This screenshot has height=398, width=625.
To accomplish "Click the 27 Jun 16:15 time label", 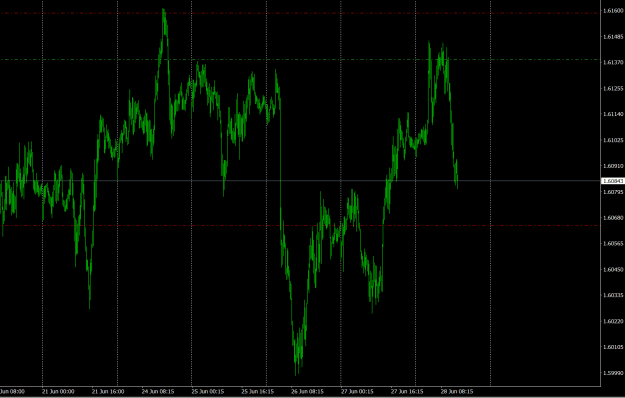I will [x=407, y=392].
